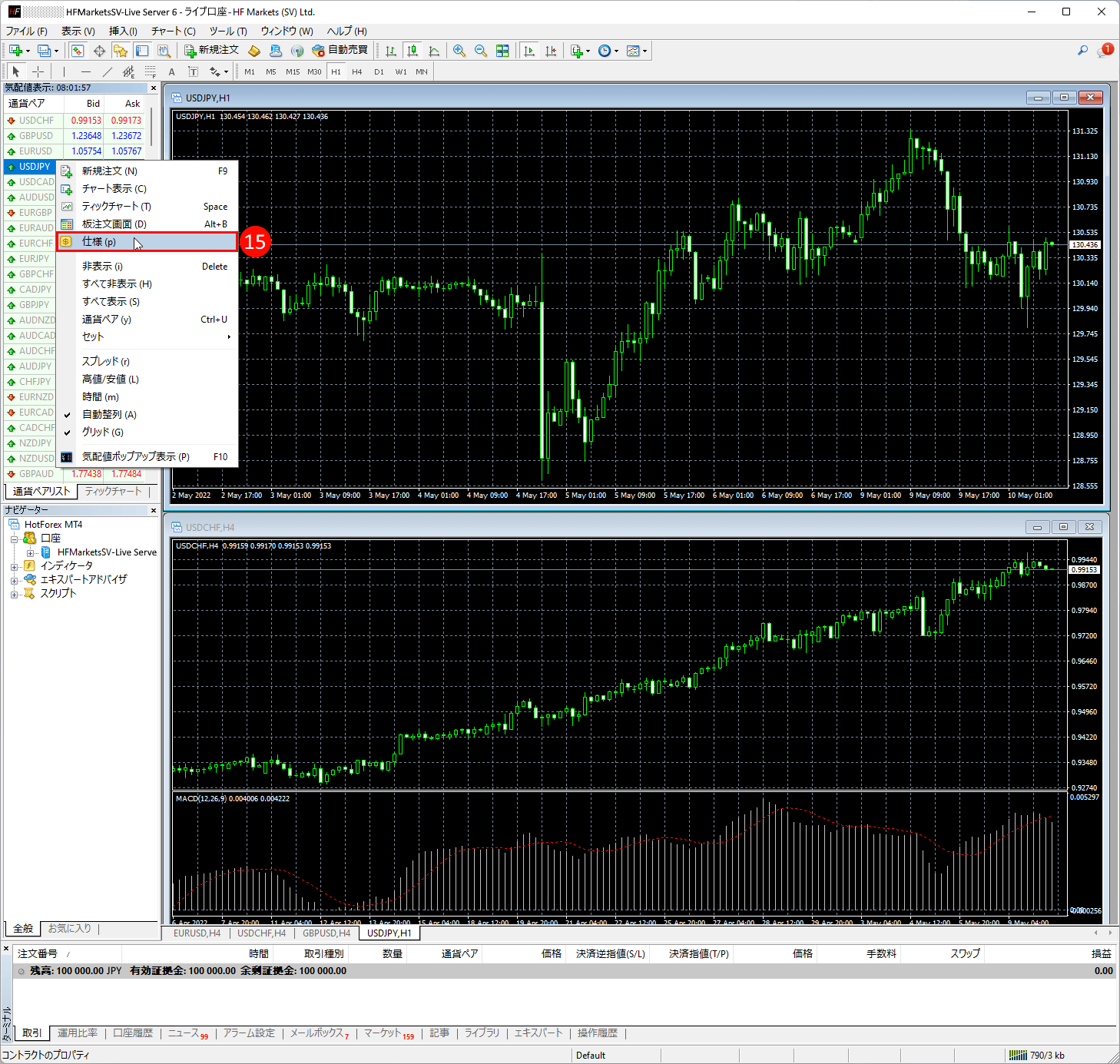The image size is (1120, 1064).
Task: Select the draw horizontal line tool
Action: [x=85, y=71]
